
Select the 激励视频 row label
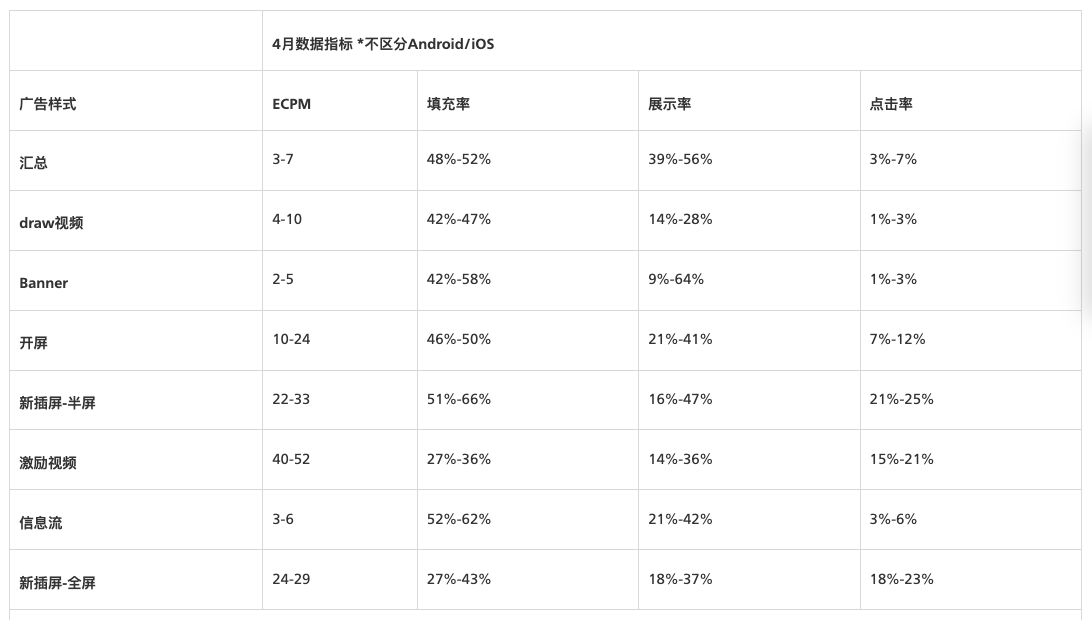click(x=47, y=463)
